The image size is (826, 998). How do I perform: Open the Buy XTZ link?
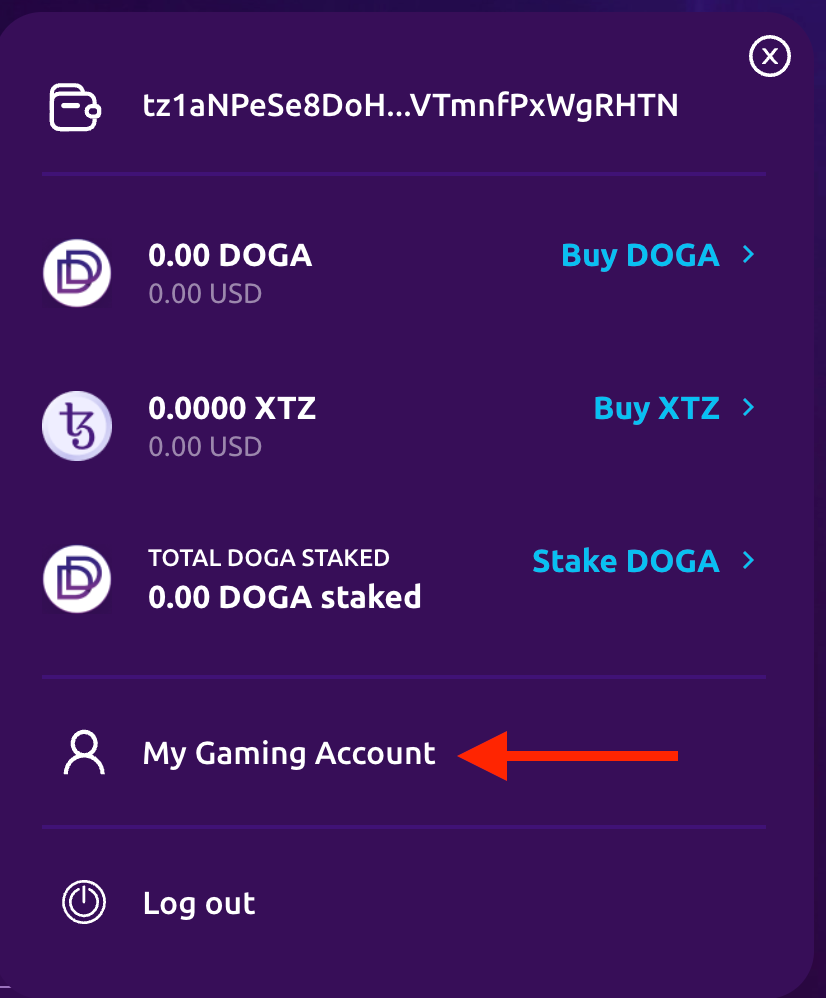656,409
